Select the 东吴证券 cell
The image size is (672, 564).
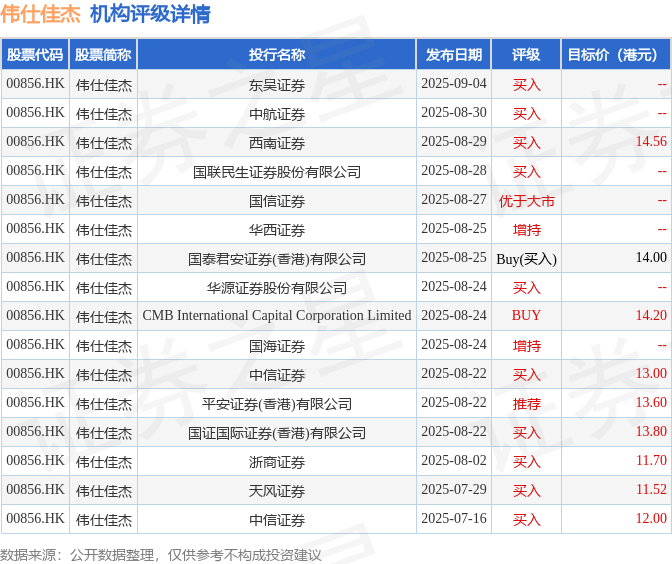[277, 85]
